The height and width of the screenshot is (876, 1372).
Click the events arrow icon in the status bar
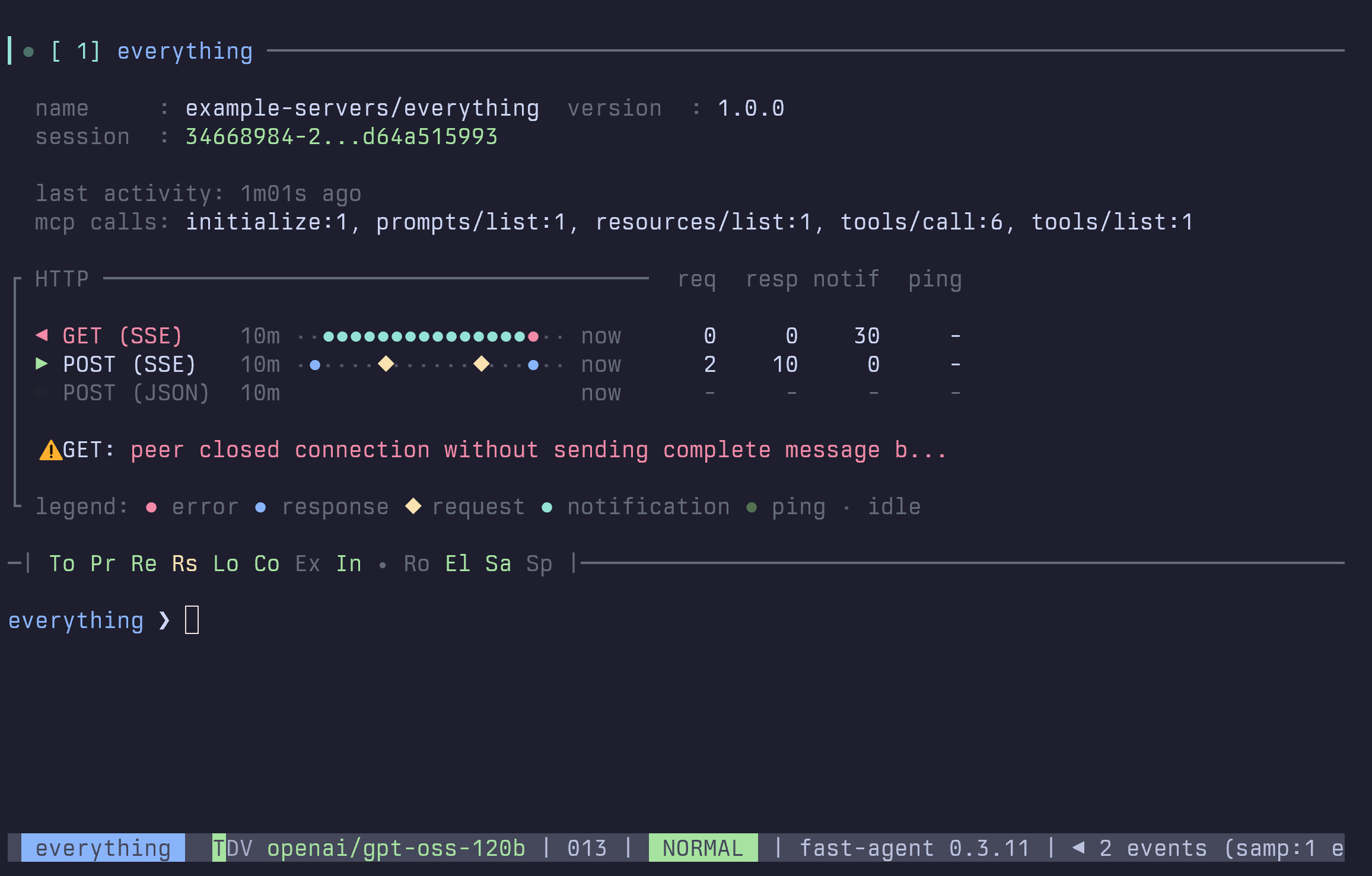point(1078,848)
